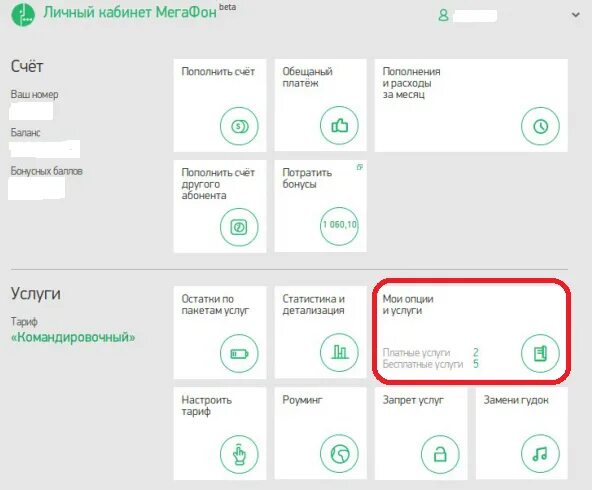This screenshot has height=490, width=592.
Task: Open Пополнения и расходы за месяц
Action: (x=411, y=83)
